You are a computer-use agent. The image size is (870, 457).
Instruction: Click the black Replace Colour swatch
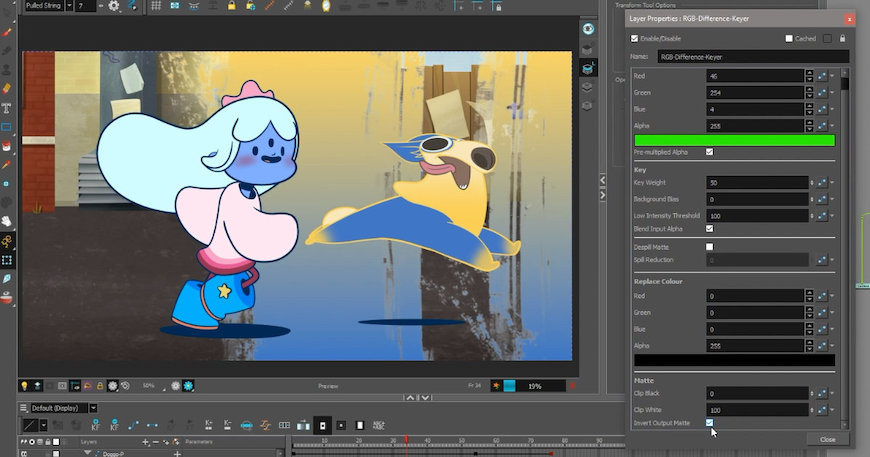735,360
